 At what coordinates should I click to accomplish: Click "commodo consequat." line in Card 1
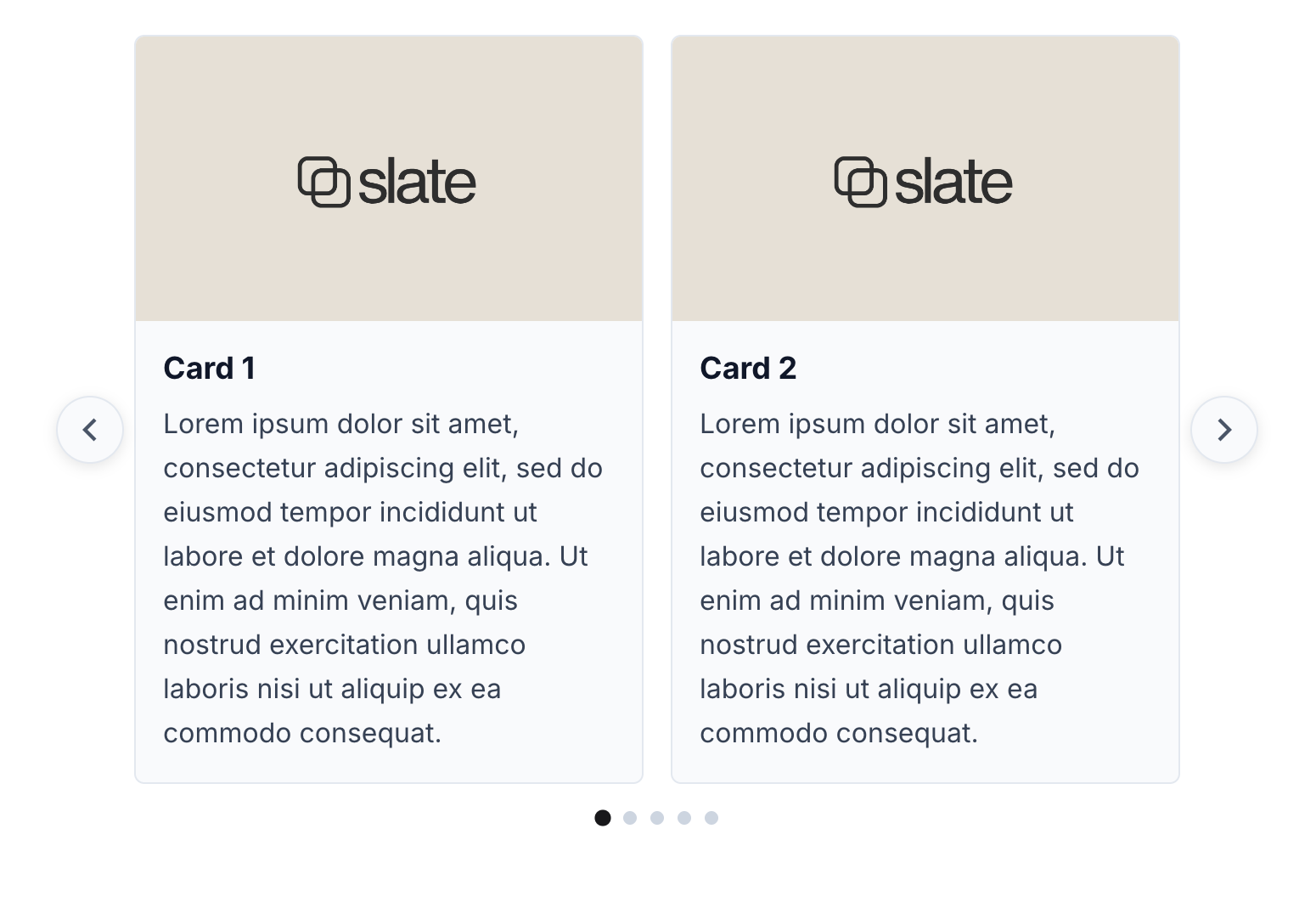point(302,733)
